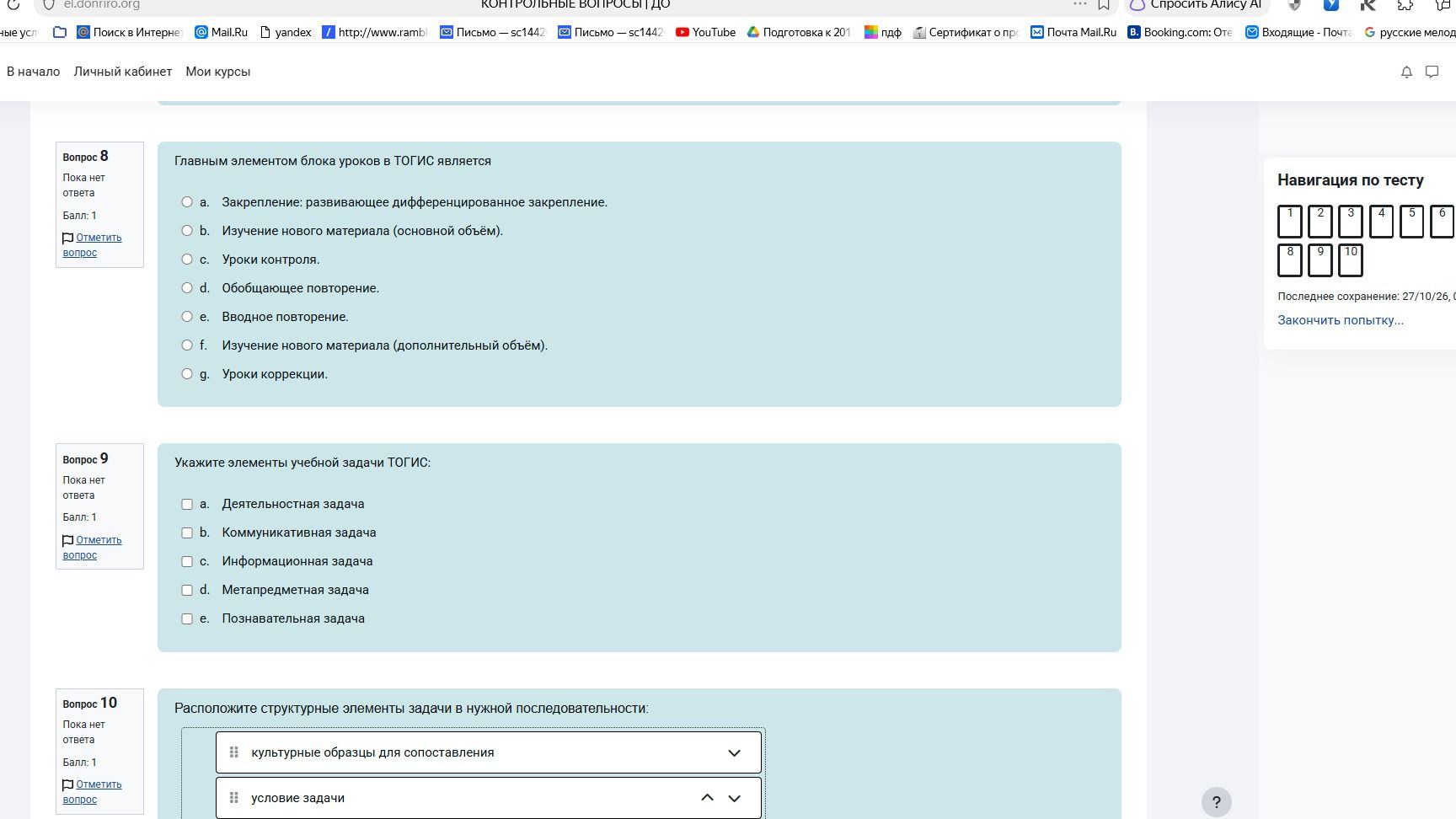This screenshot has height=819, width=1456.
Task: Jump to question 3 in test navigation
Action: point(1351,221)
